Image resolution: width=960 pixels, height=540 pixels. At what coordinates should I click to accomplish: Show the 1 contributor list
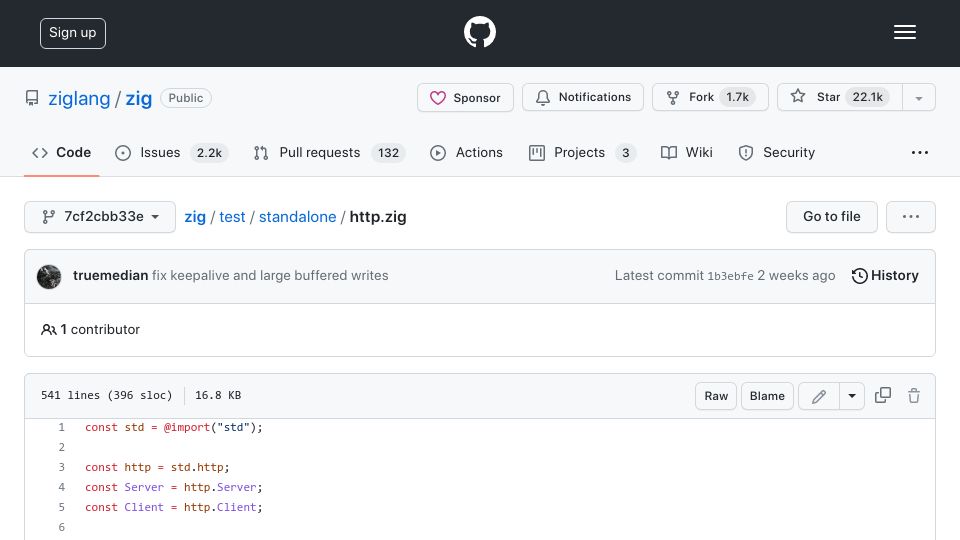91,329
